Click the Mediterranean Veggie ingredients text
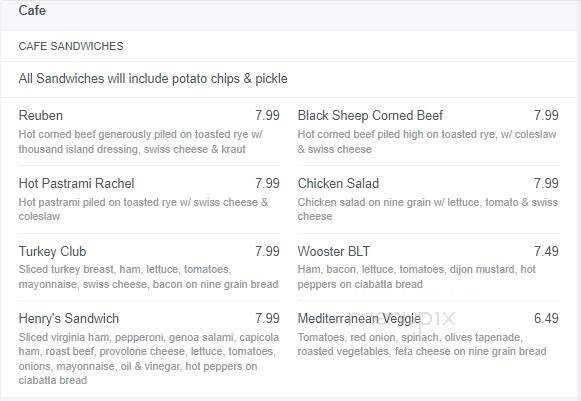 coord(422,344)
